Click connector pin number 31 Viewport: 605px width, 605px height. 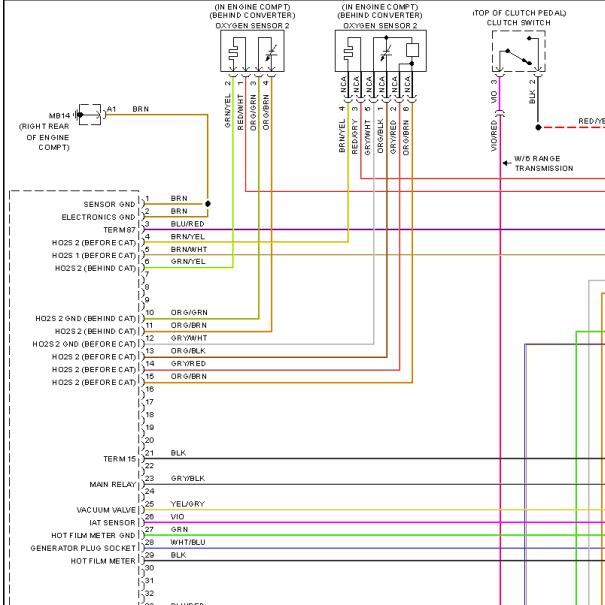click(x=150, y=581)
